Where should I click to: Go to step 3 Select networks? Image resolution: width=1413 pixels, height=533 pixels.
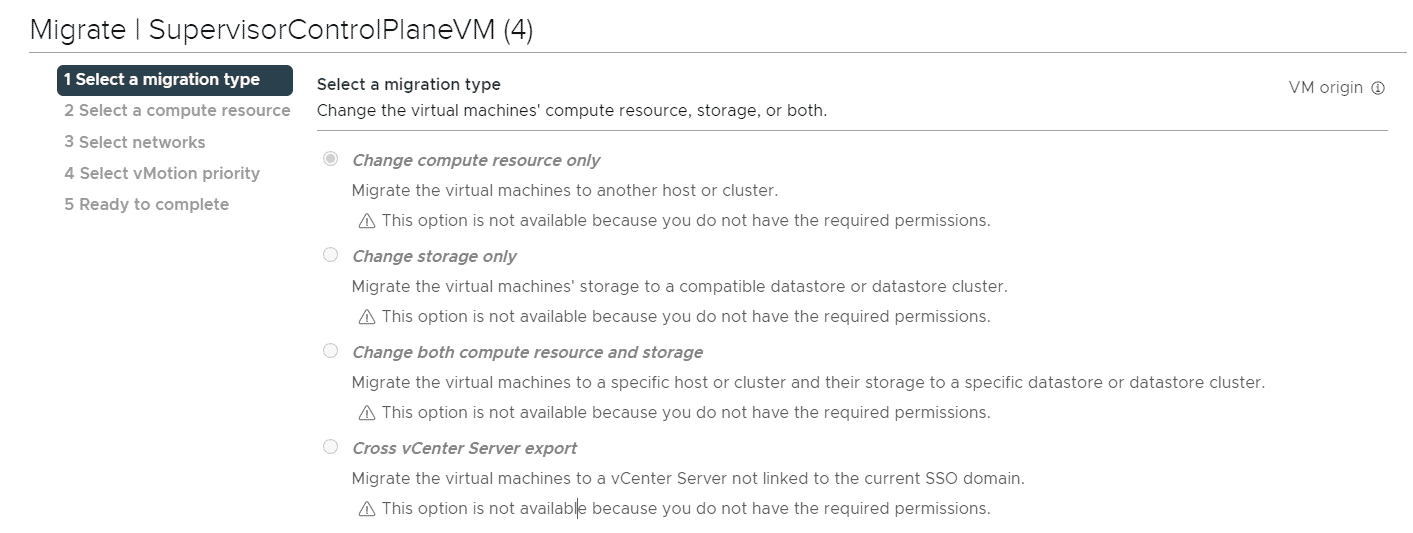pyautogui.click(x=135, y=142)
